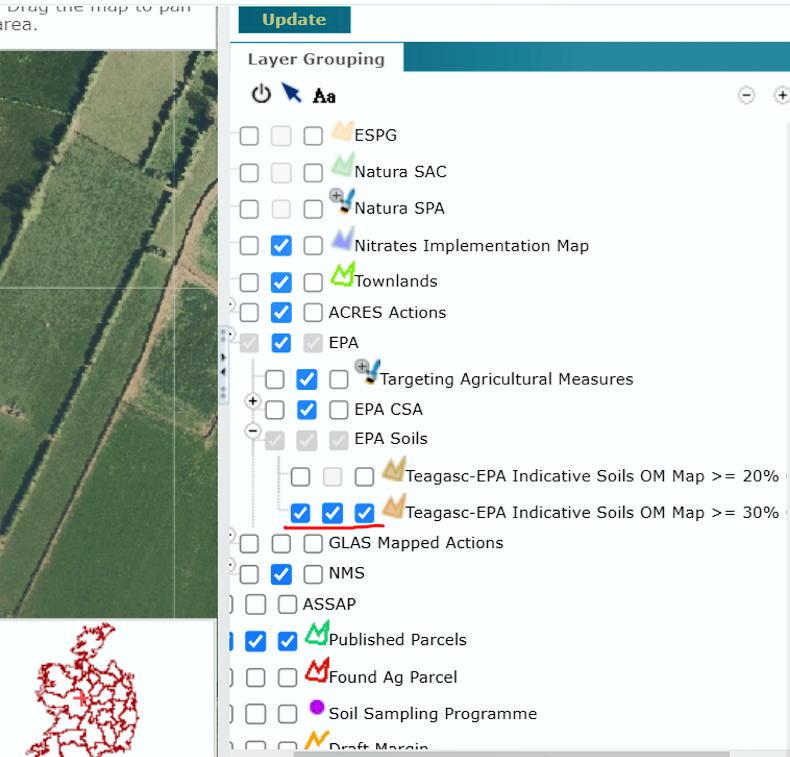790x757 pixels.
Task: Click the Ireland overview map thumbnail
Action: 84,690
